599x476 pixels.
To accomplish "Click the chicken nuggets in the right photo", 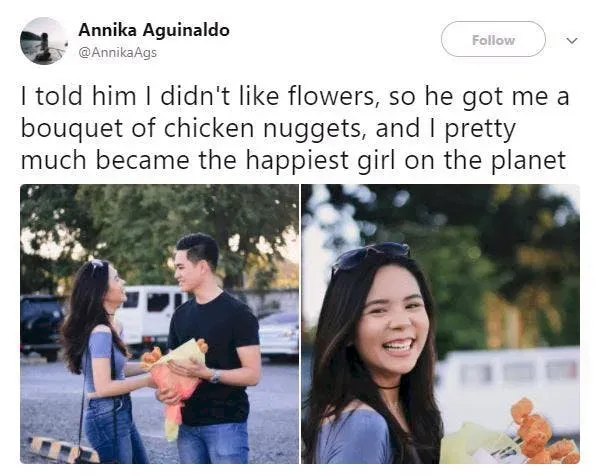I will pyautogui.click(x=544, y=434).
